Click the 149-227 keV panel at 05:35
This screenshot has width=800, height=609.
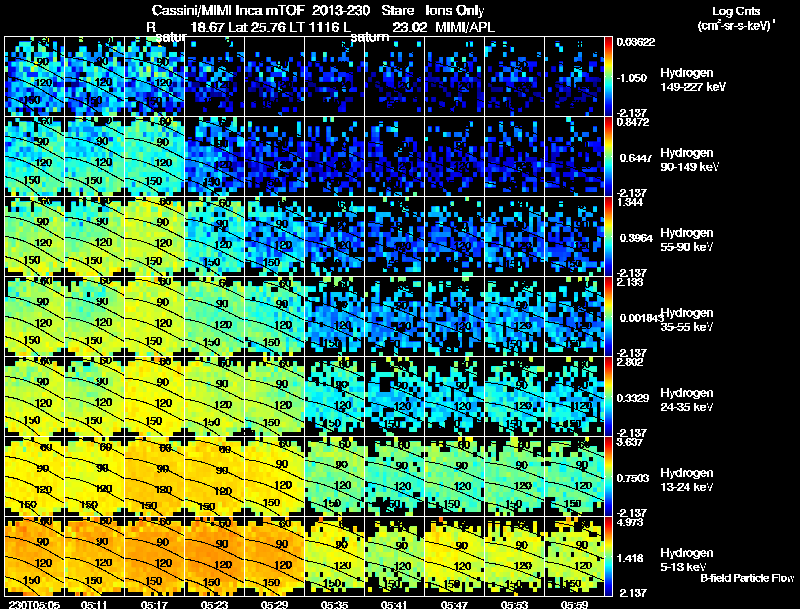pyautogui.click(x=335, y=76)
